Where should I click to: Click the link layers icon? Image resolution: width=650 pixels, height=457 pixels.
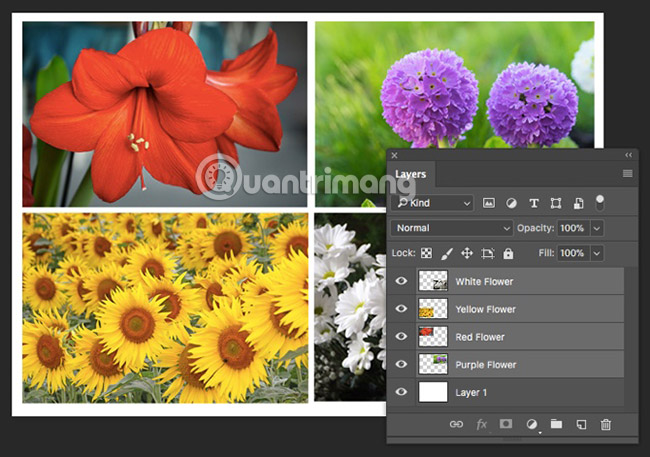tap(456, 425)
